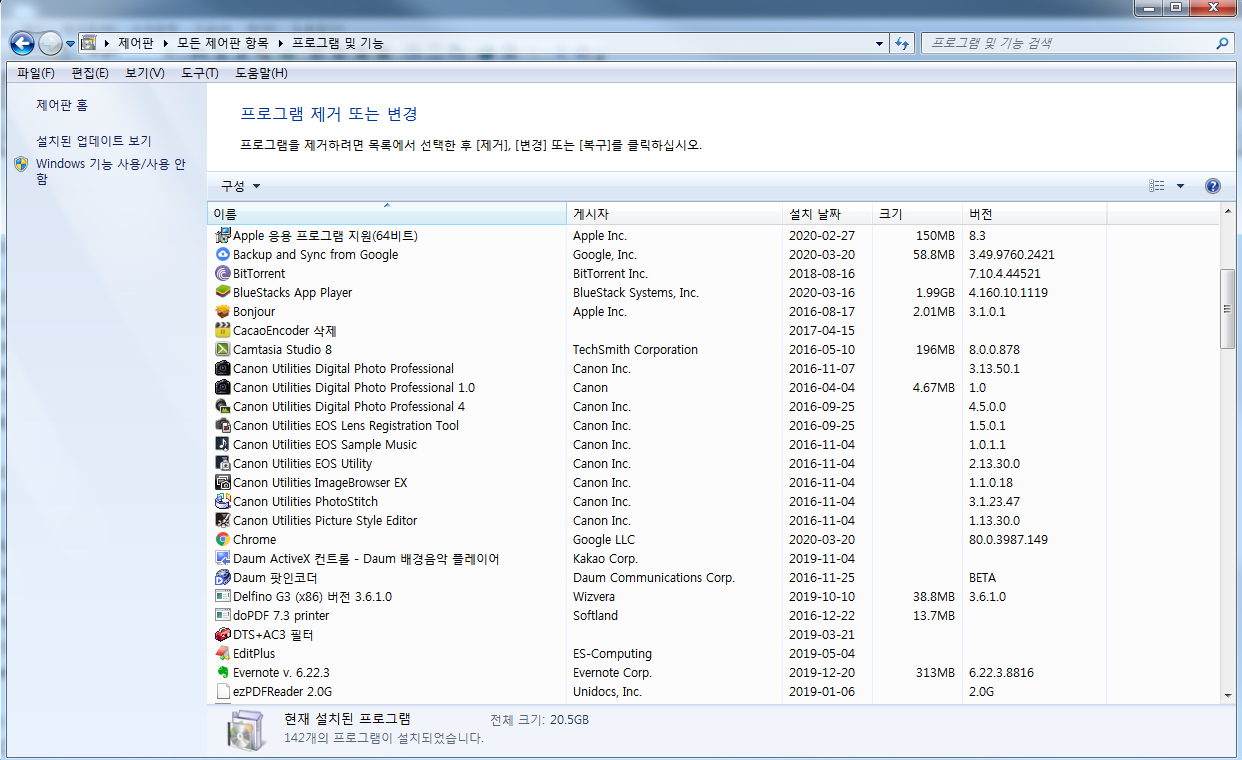The height and width of the screenshot is (760, 1242).
Task: Click the Apple application support icon
Action: [x=223, y=236]
